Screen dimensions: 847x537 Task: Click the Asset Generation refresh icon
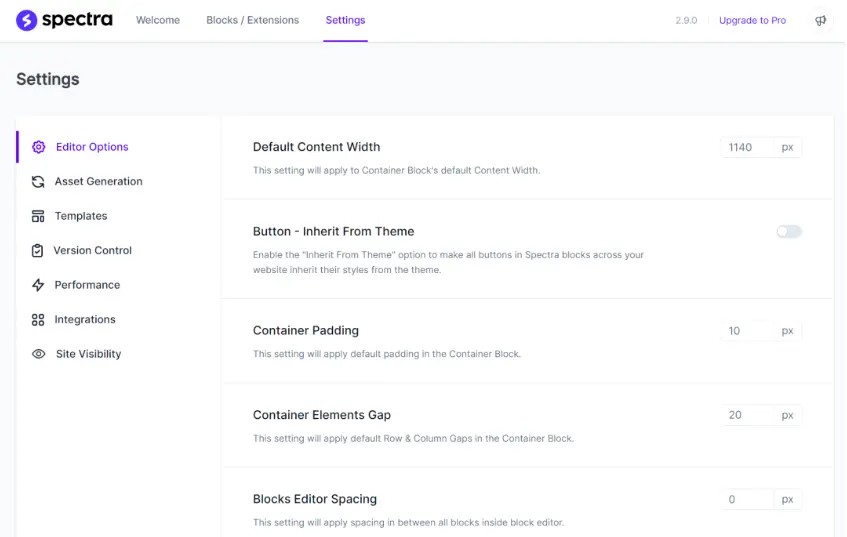click(38, 182)
